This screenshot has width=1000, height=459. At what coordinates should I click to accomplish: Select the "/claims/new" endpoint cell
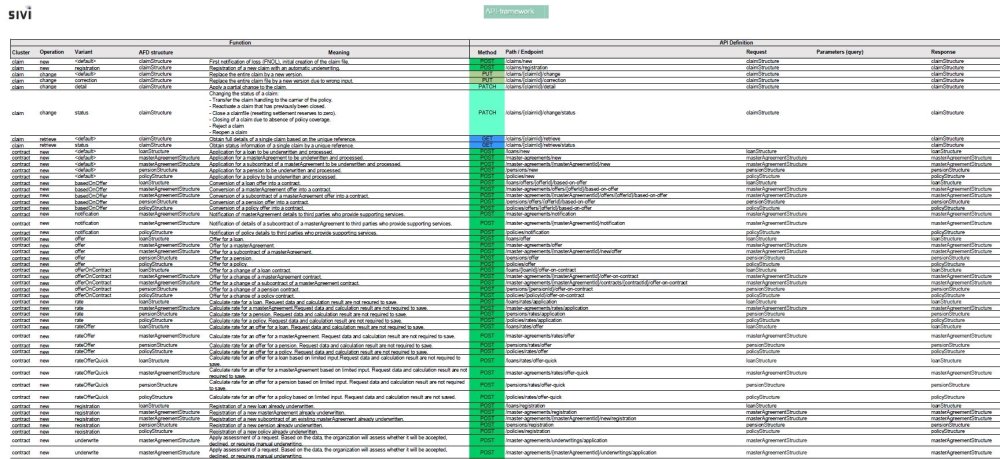[624, 61]
